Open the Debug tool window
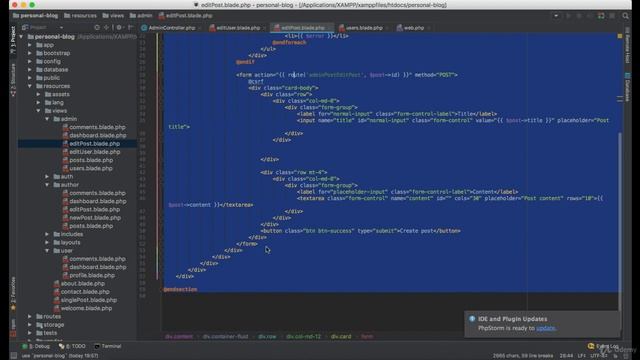The height and width of the screenshot is (360, 640). (36, 346)
